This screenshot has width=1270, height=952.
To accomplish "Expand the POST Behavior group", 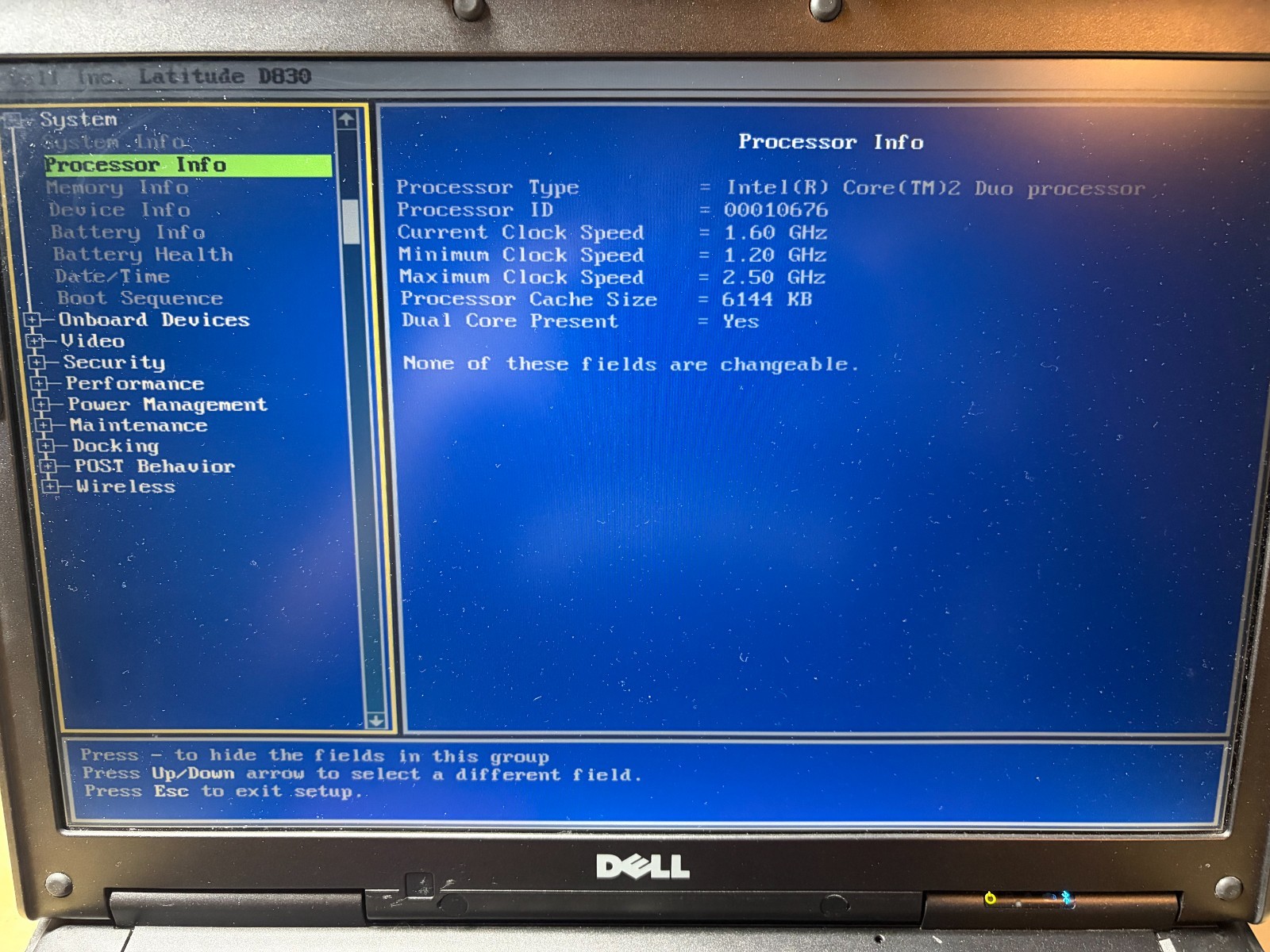I will (x=48, y=466).
